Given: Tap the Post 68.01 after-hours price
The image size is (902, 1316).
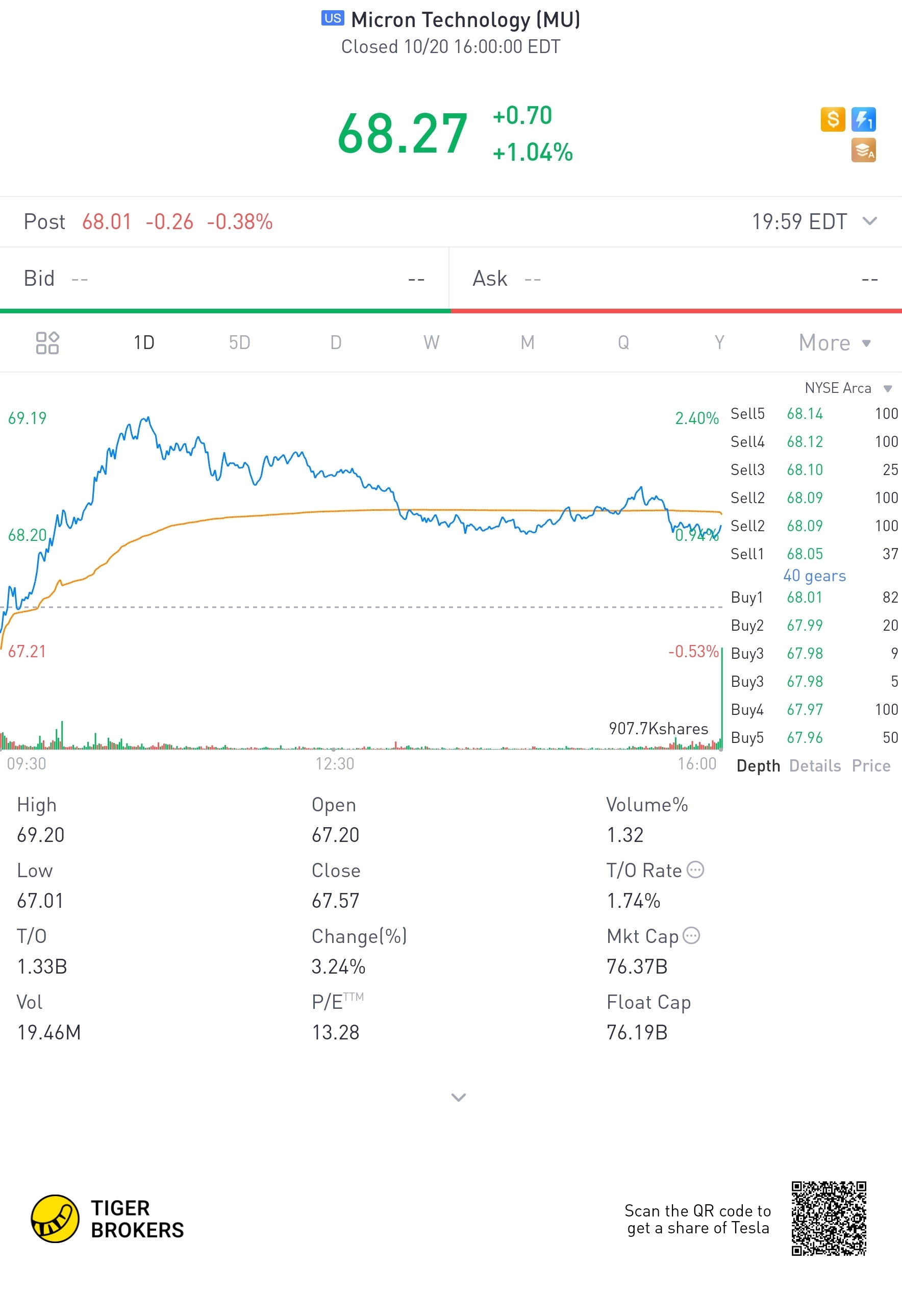Looking at the screenshot, I should pos(107,221).
